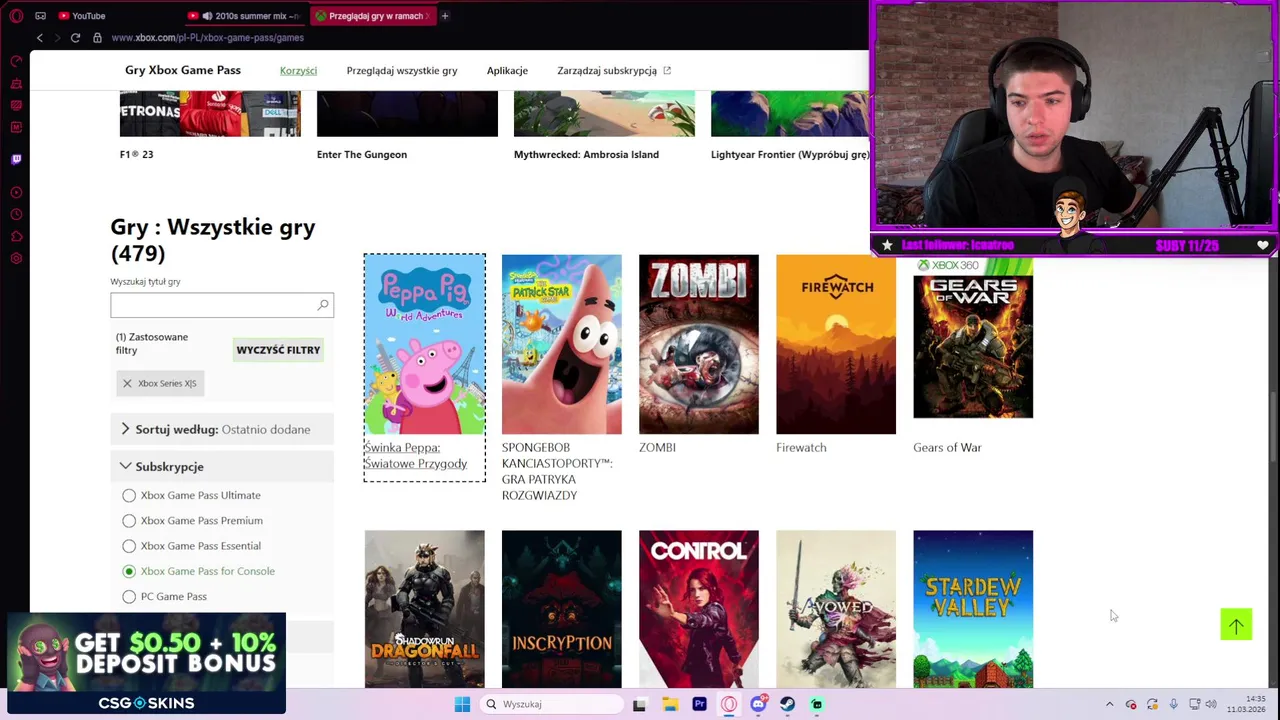The image size is (1280, 720).
Task: Reload the Xbox page
Action: pyautogui.click(x=75, y=38)
